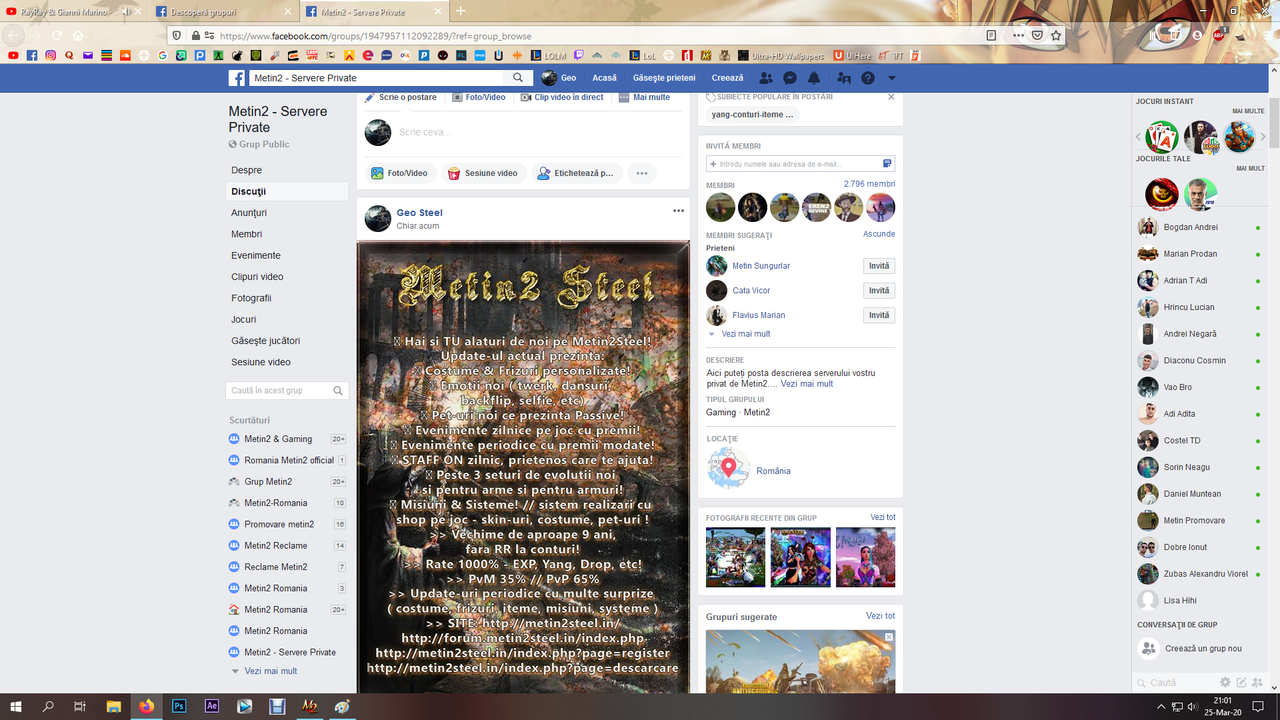Open the friend requests icon in the header
Viewport: 1280px width, 720px height.
click(x=766, y=78)
